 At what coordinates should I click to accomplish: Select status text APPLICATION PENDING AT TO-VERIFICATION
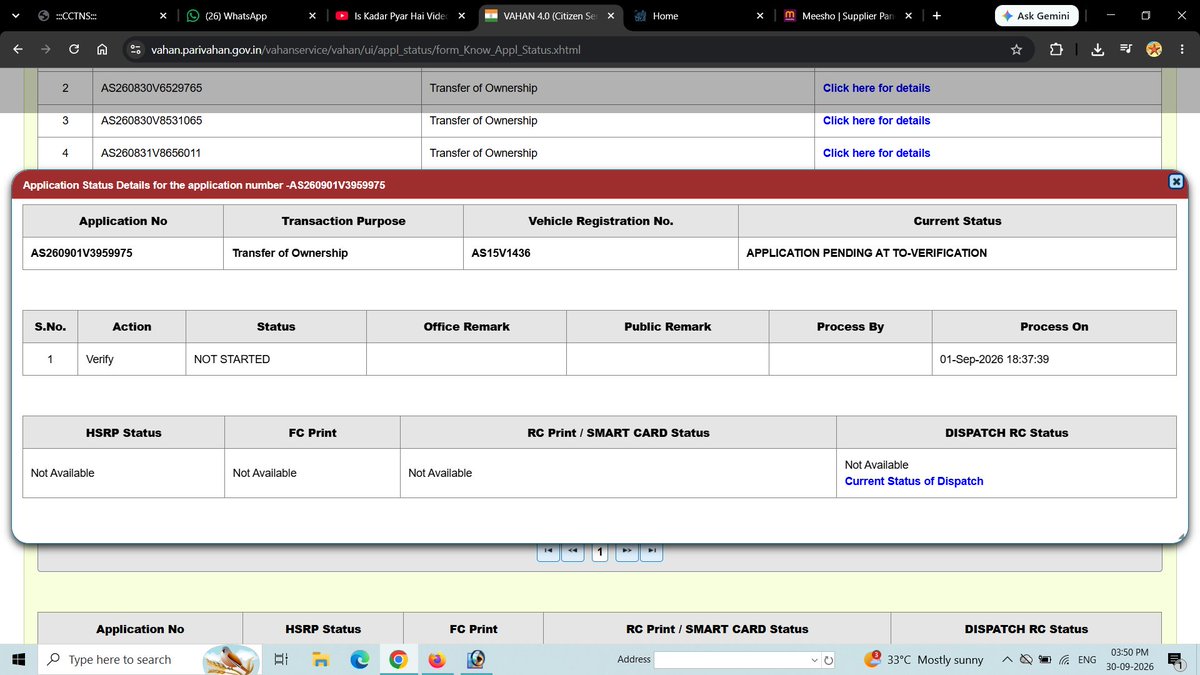tap(866, 253)
